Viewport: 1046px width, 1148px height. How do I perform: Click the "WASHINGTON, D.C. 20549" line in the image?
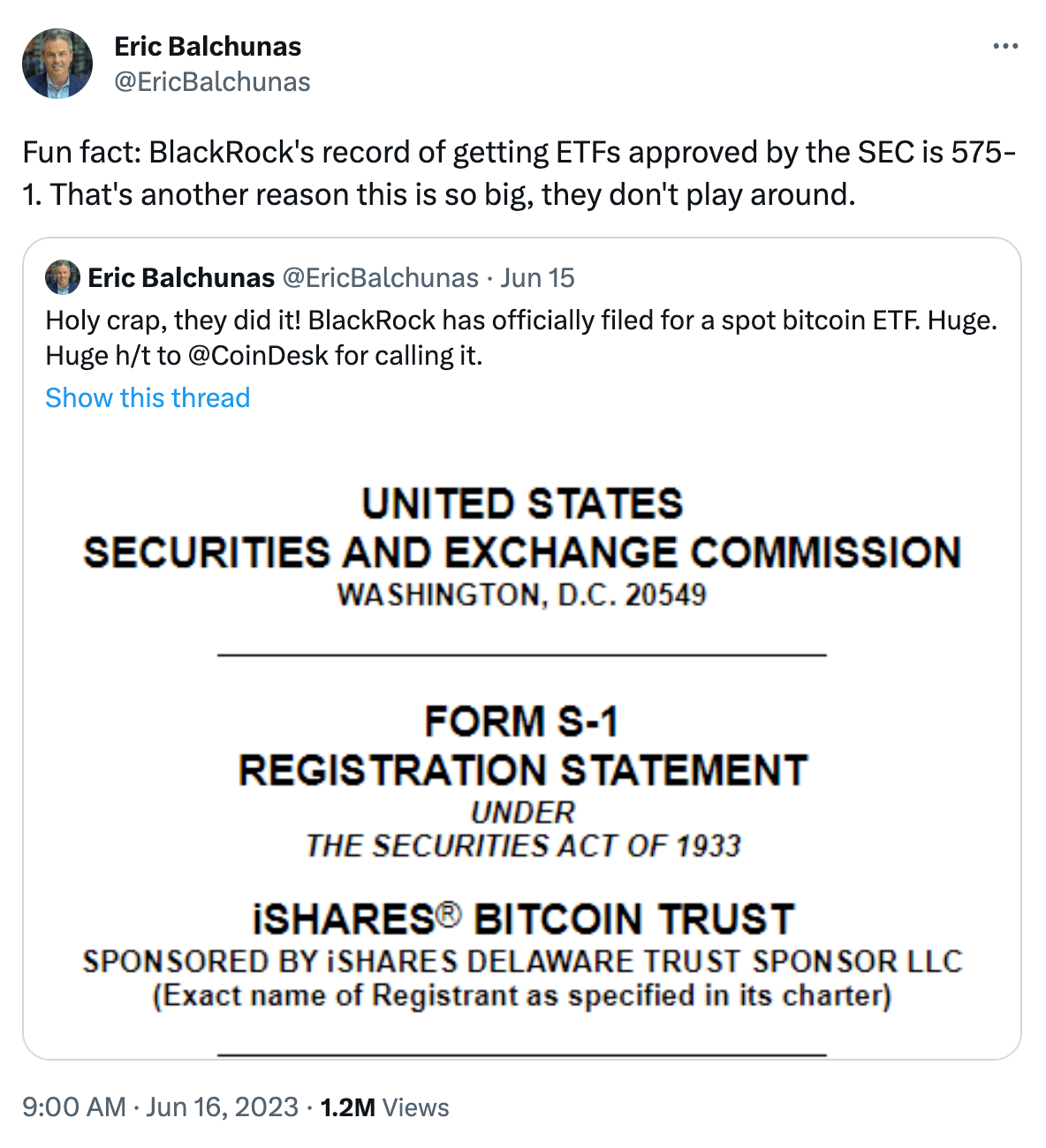point(521,595)
